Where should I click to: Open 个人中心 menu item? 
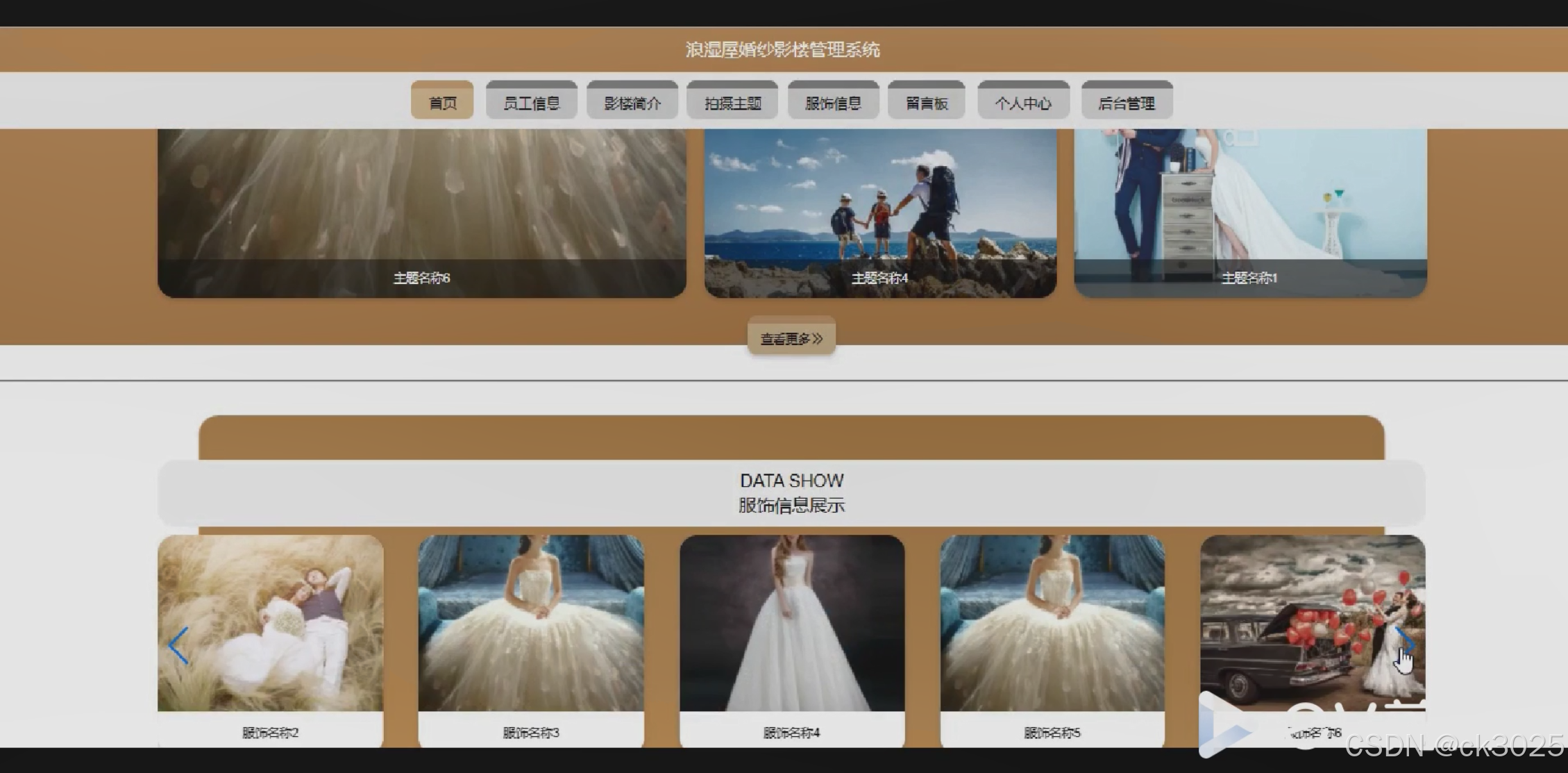1023,102
